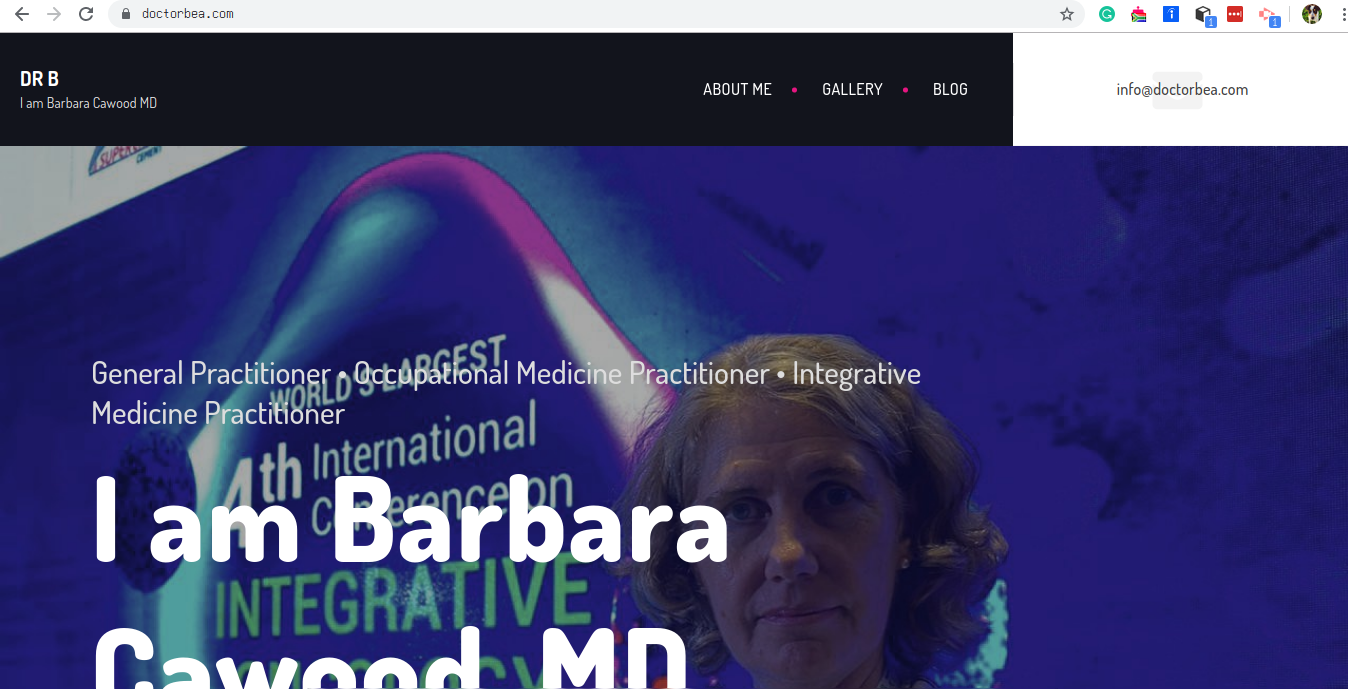
Task: Click the black cube extension icon
Action: (x=1203, y=14)
